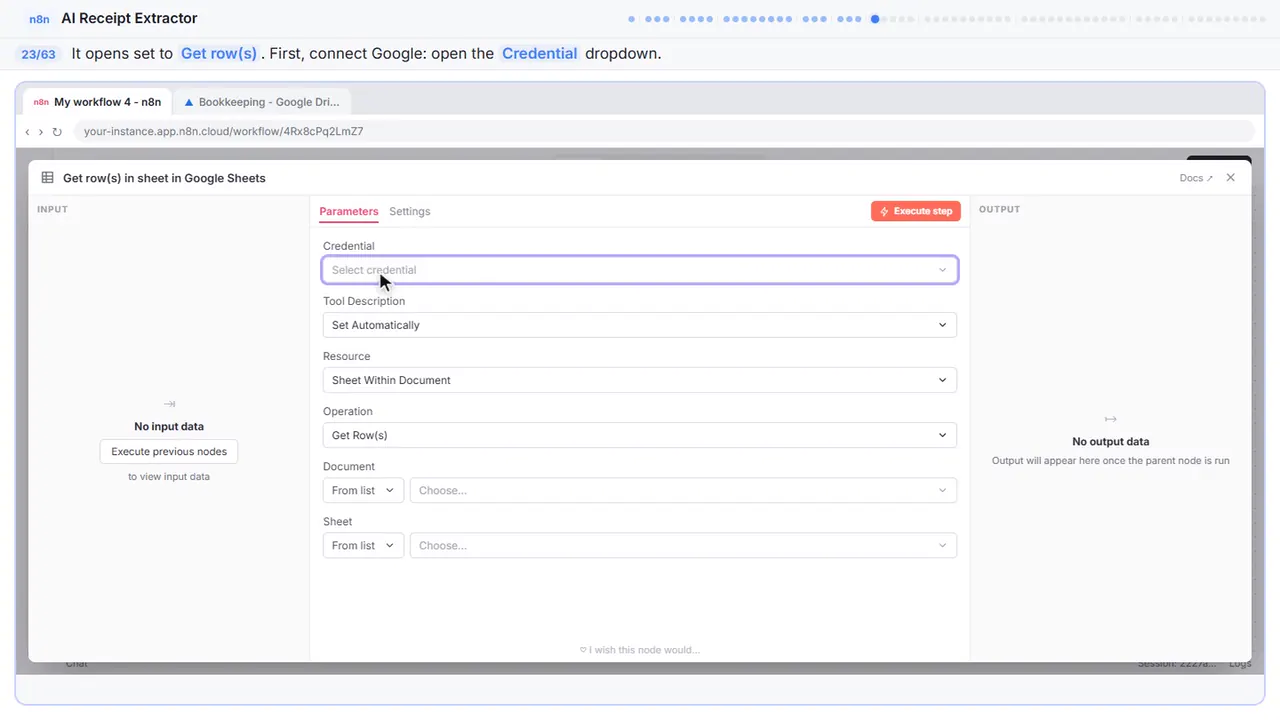Screen dimensions: 1280x720
Task: Click the Google Sheets table icon in node header
Action: click(47, 178)
